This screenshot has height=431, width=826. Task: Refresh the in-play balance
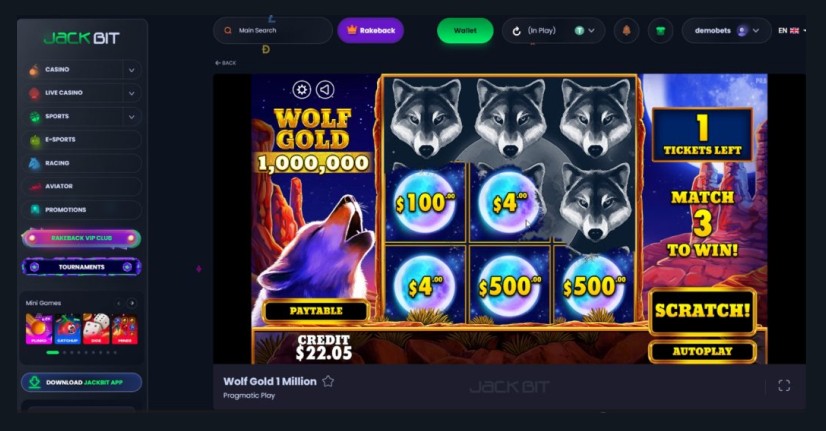click(517, 31)
